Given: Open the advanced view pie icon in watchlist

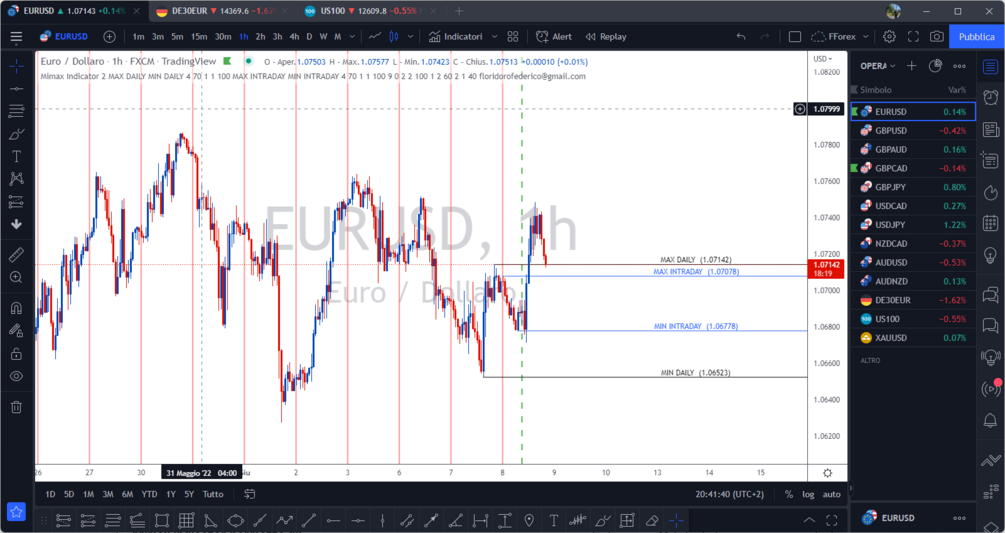Looking at the screenshot, I should pos(935,65).
